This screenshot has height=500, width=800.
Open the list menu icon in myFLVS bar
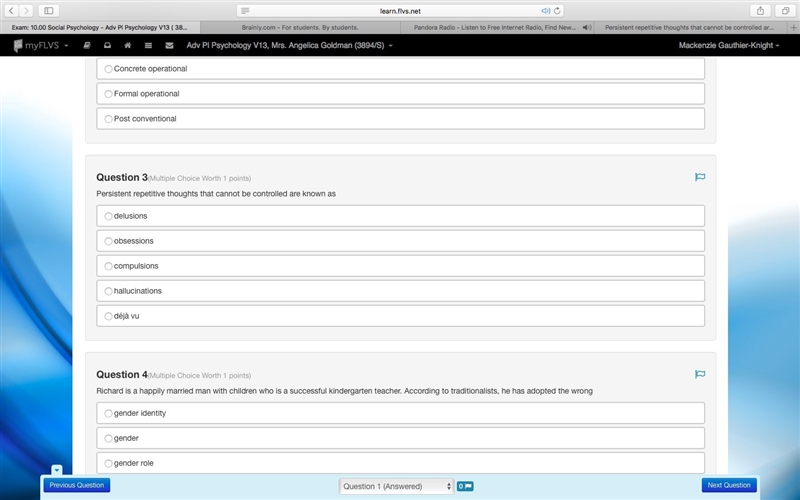(x=148, y=45)
